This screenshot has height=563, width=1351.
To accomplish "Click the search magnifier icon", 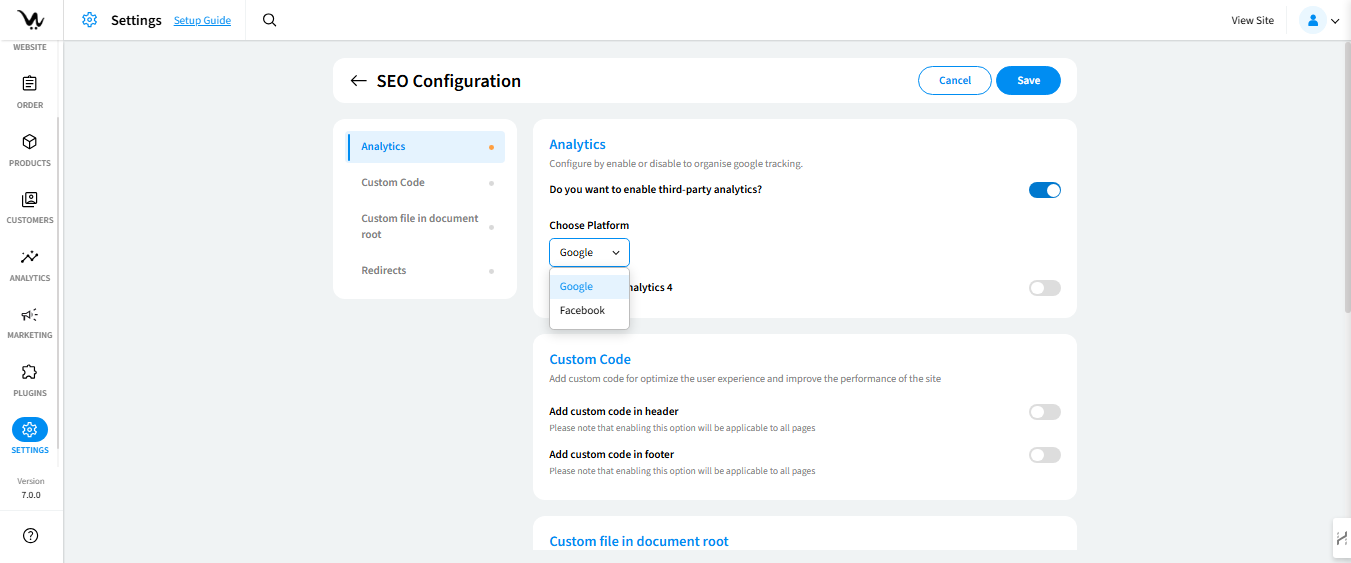I will coord(269,20).
